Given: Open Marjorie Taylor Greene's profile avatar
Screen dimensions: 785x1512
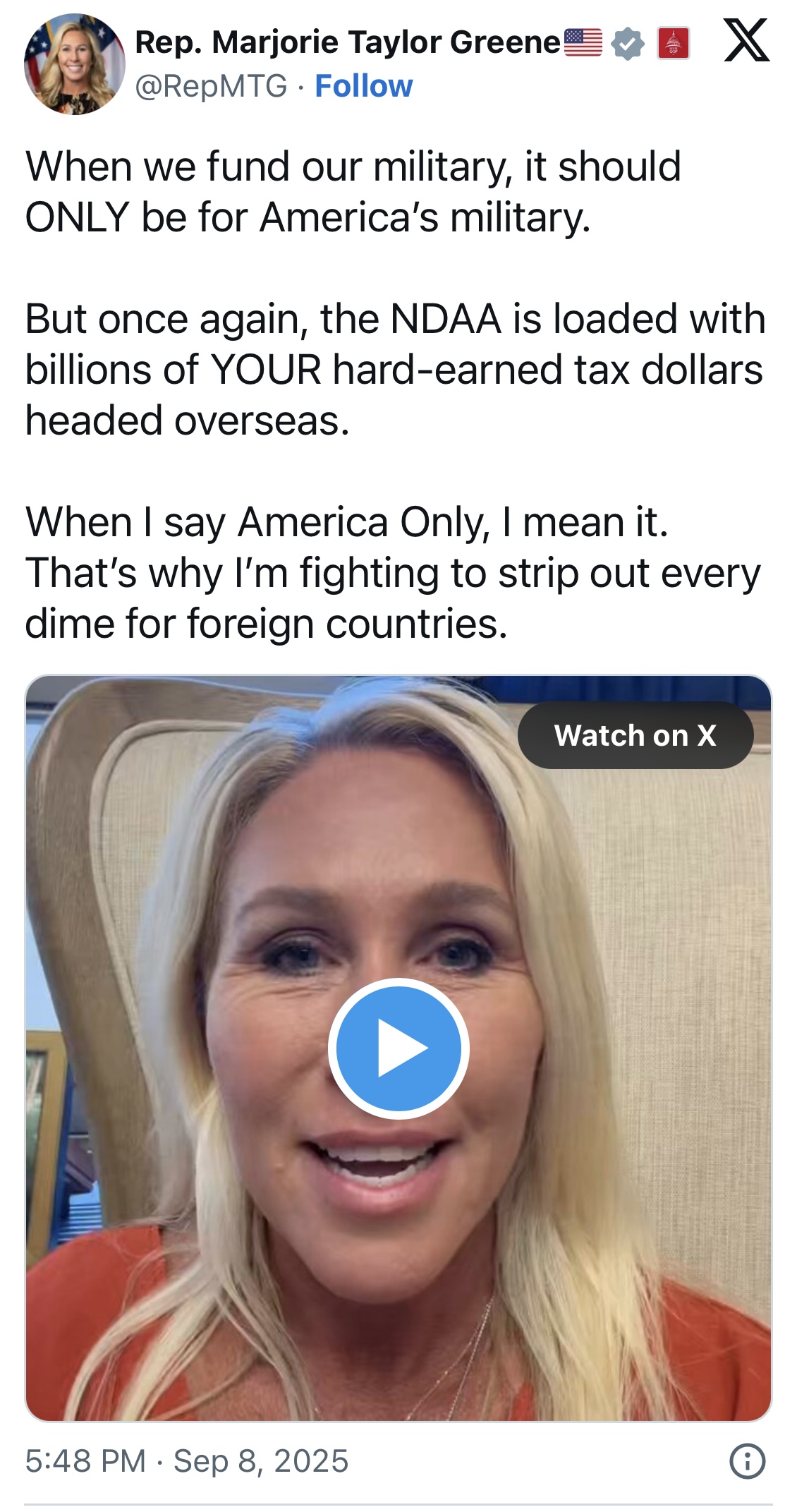Looking at the screenshot, I should pos(75,63).
